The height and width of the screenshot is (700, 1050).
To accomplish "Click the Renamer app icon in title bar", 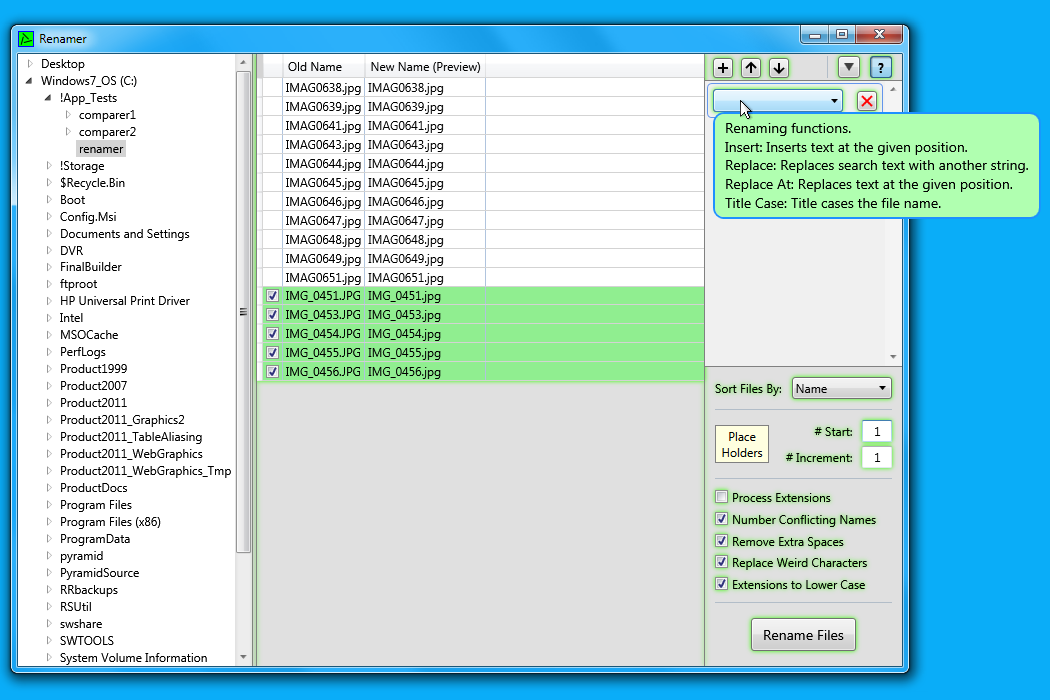I will 27,39.
